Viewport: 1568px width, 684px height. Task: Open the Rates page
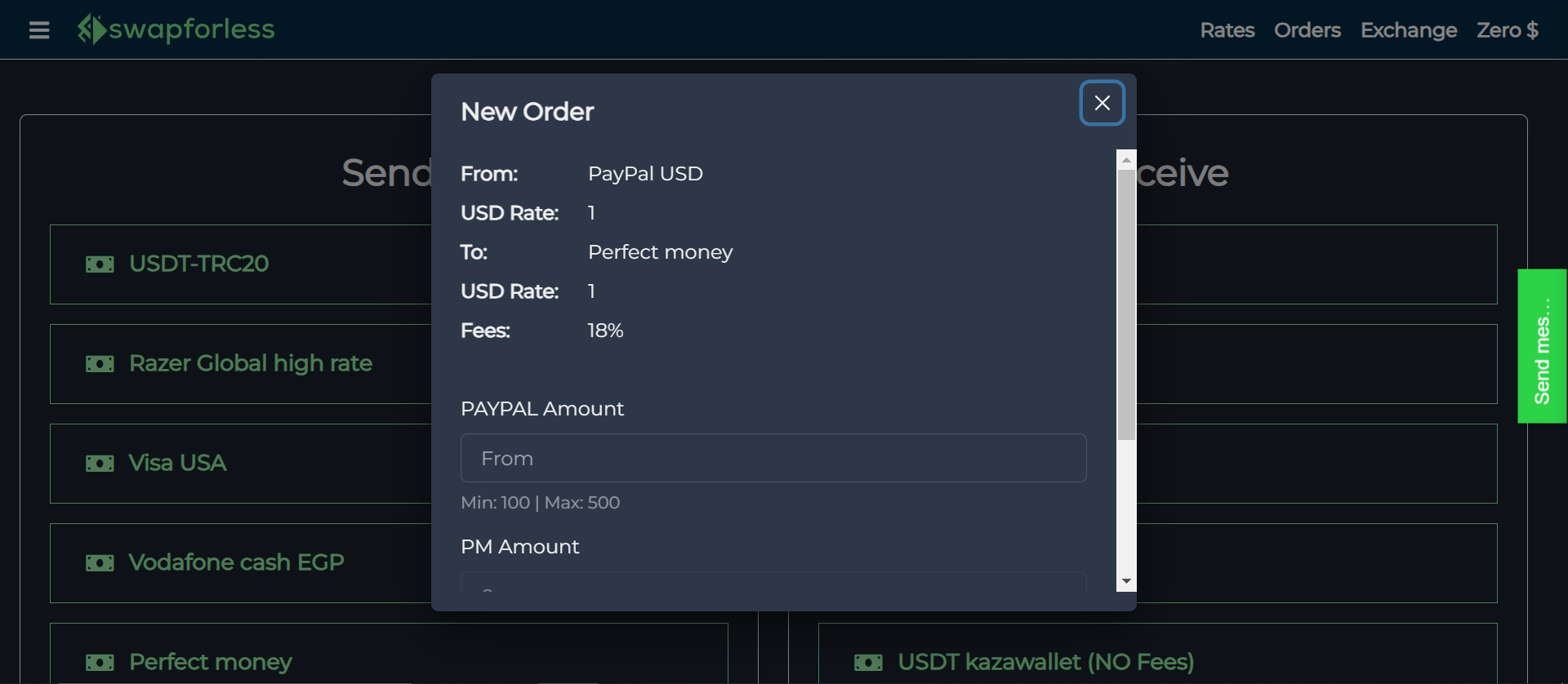coord(1227,30)
